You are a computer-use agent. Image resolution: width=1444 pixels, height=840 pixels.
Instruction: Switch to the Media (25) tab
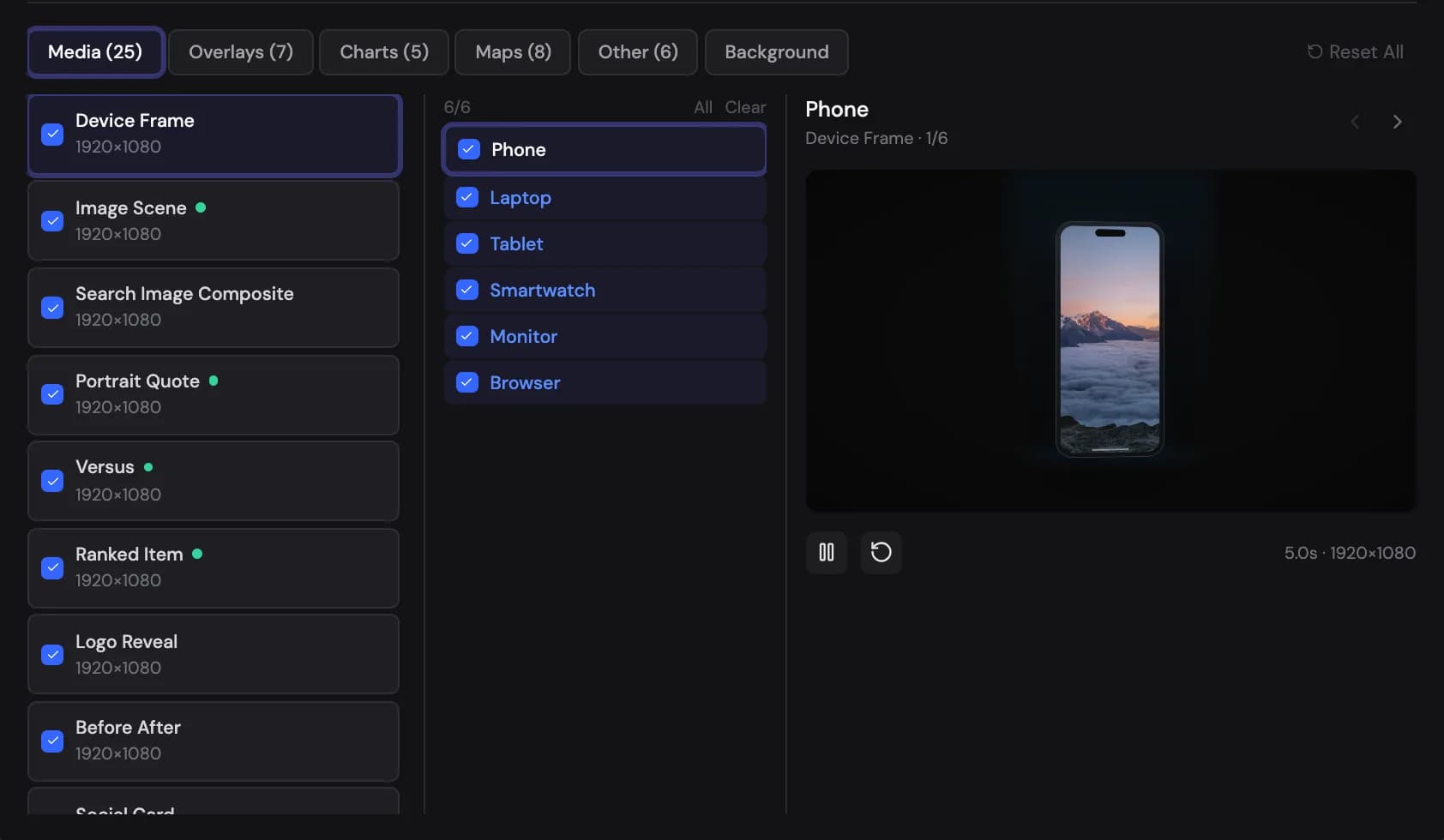(x=95, y=52)
